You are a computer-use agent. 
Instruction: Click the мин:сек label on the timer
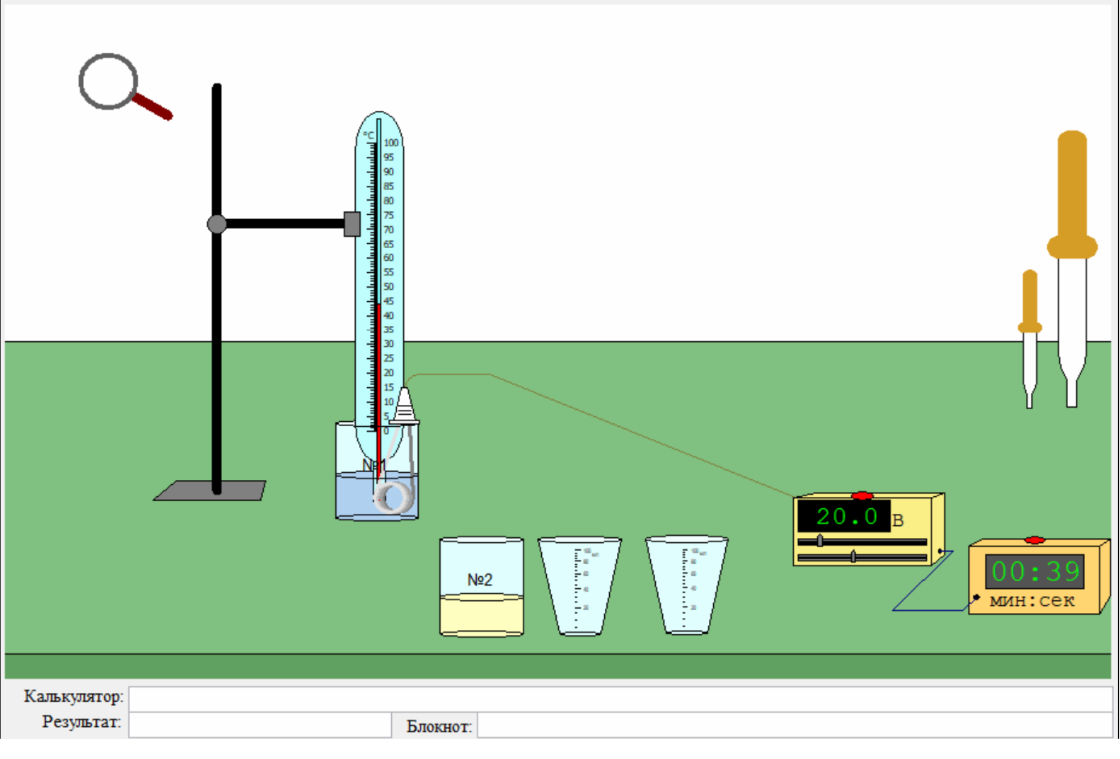click(x=1031, y=601)
